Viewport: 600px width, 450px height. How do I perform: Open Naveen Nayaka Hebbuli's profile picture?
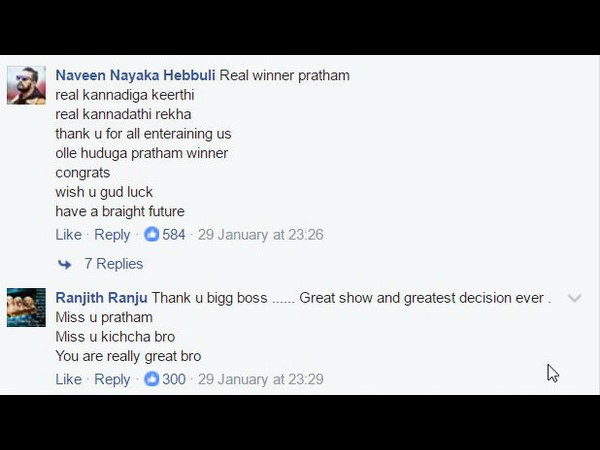[x=26, y=85]
